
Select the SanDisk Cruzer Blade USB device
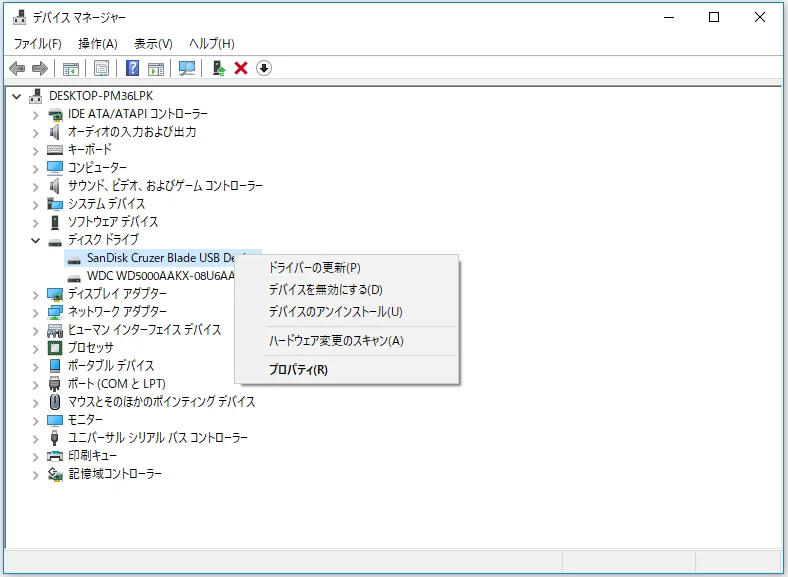click(x=158, y=257)
